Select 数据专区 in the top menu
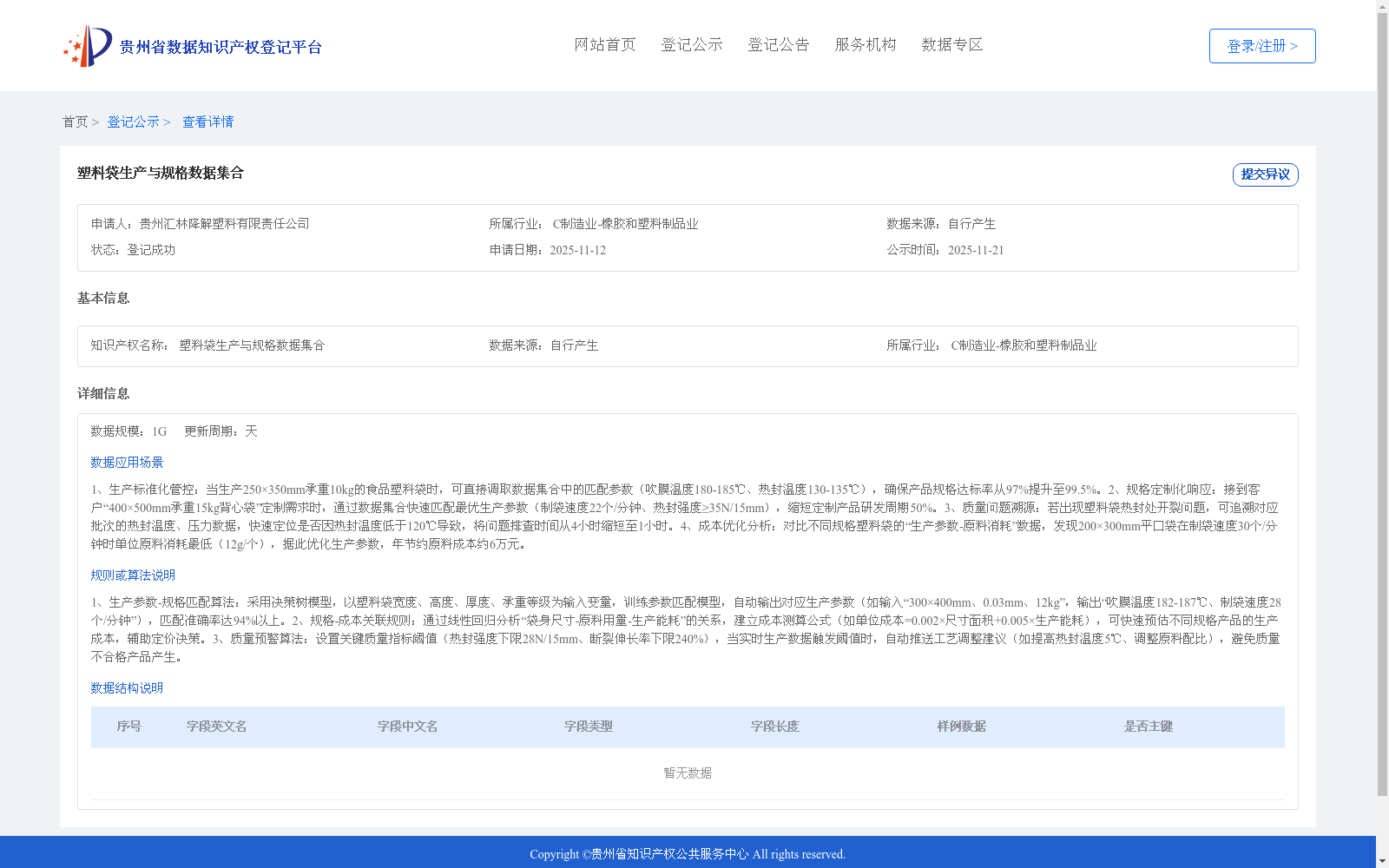The width and height of the screenshot is (1389, 868). [x=952, y=44]
